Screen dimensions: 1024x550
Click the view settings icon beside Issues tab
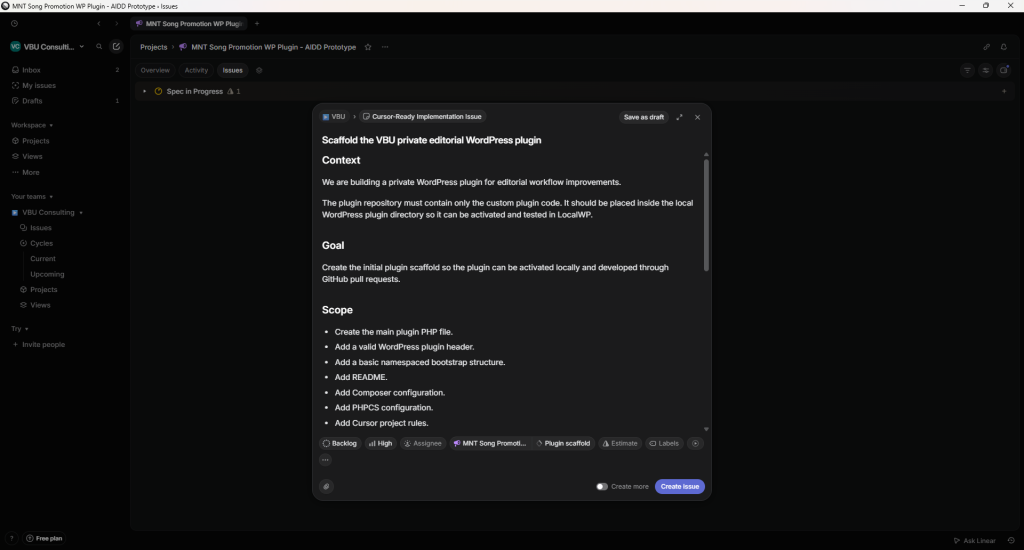tap(259, 71)
